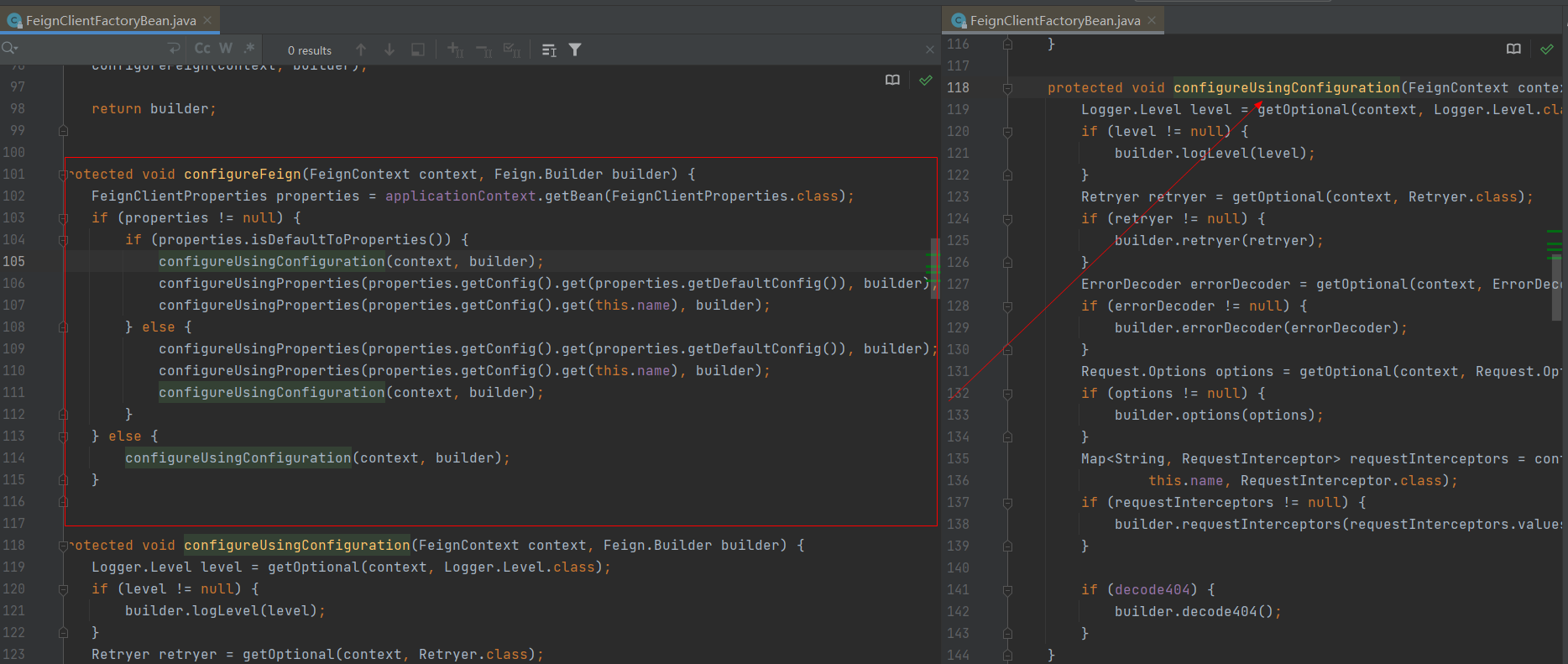Click the multiline/filter lines icon in find bar

(549, 50)
